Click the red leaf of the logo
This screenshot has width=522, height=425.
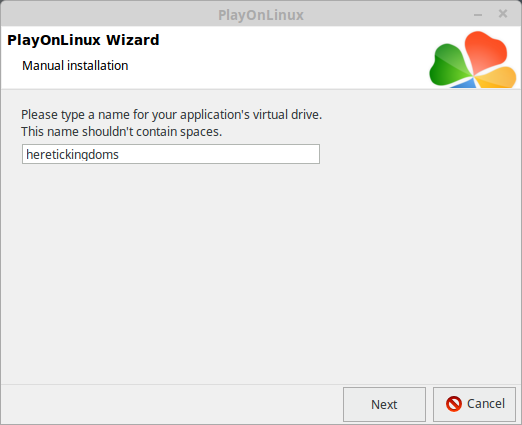(x=485, y=52)
